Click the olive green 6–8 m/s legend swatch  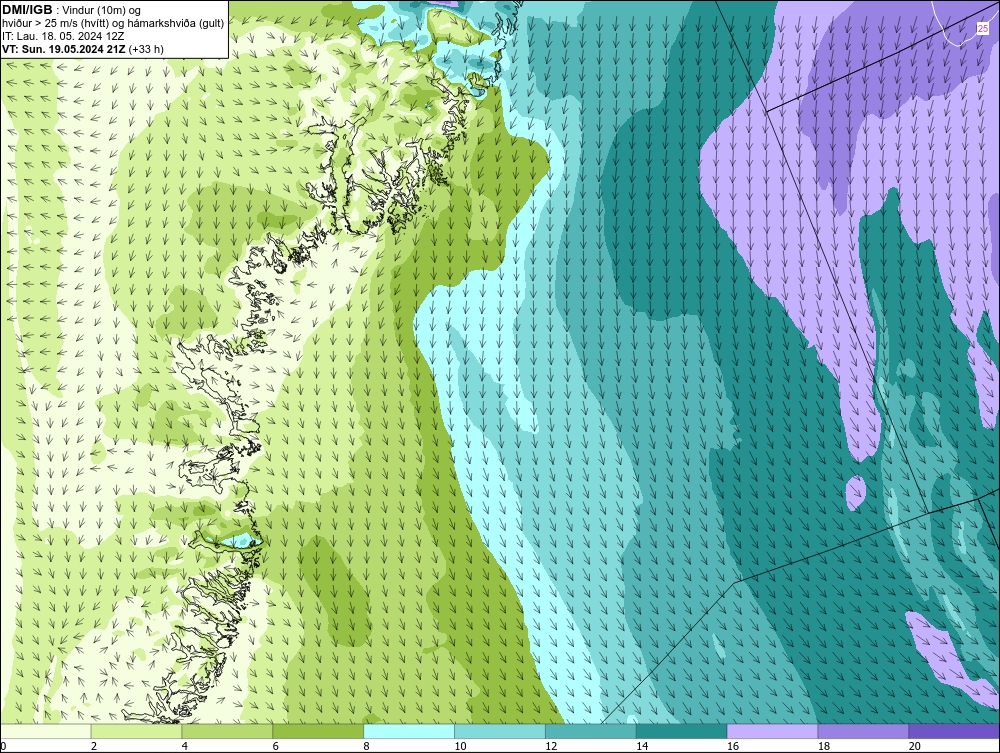(x=318, y=731)
